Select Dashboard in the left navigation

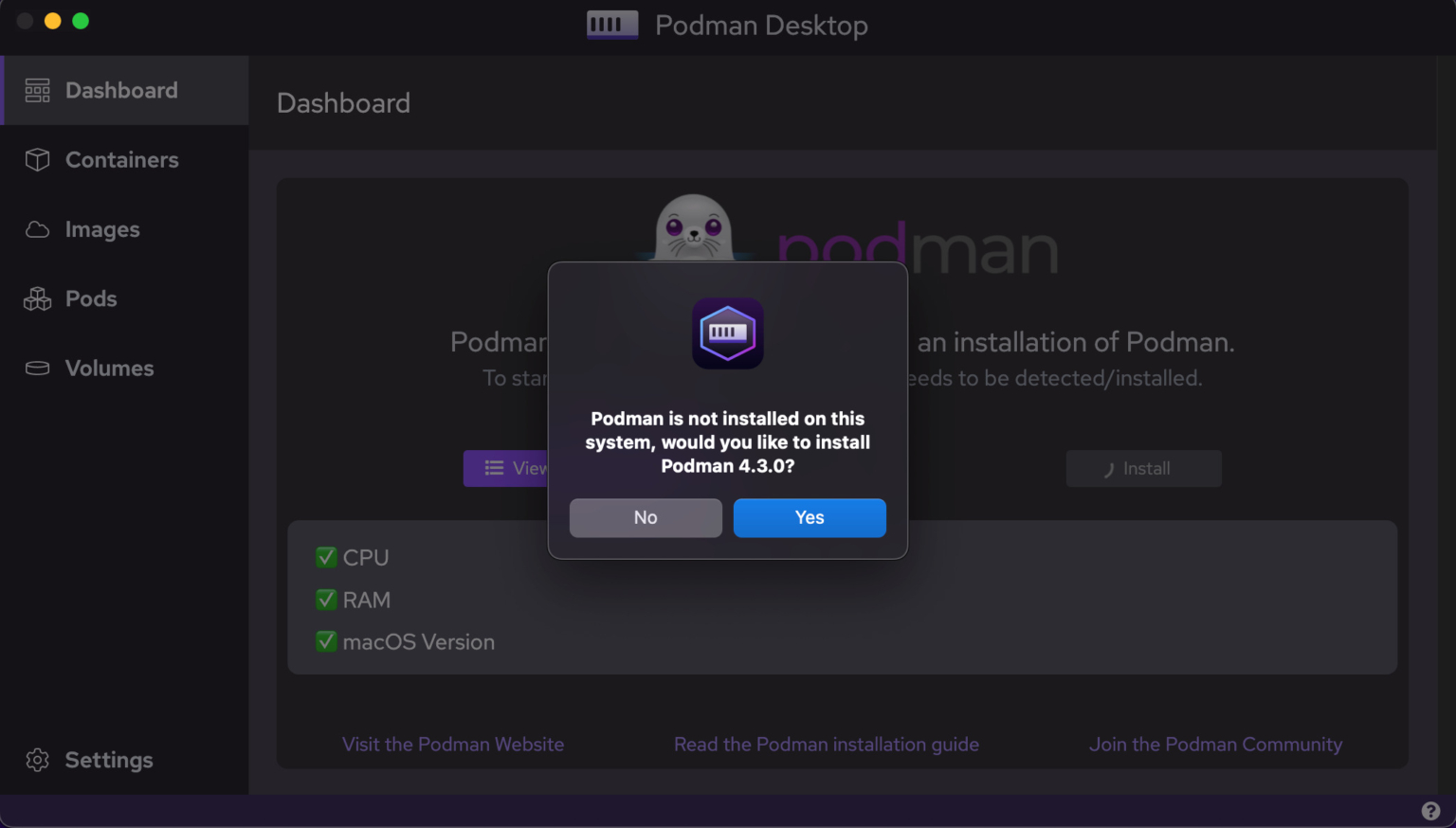pos(121,90)
